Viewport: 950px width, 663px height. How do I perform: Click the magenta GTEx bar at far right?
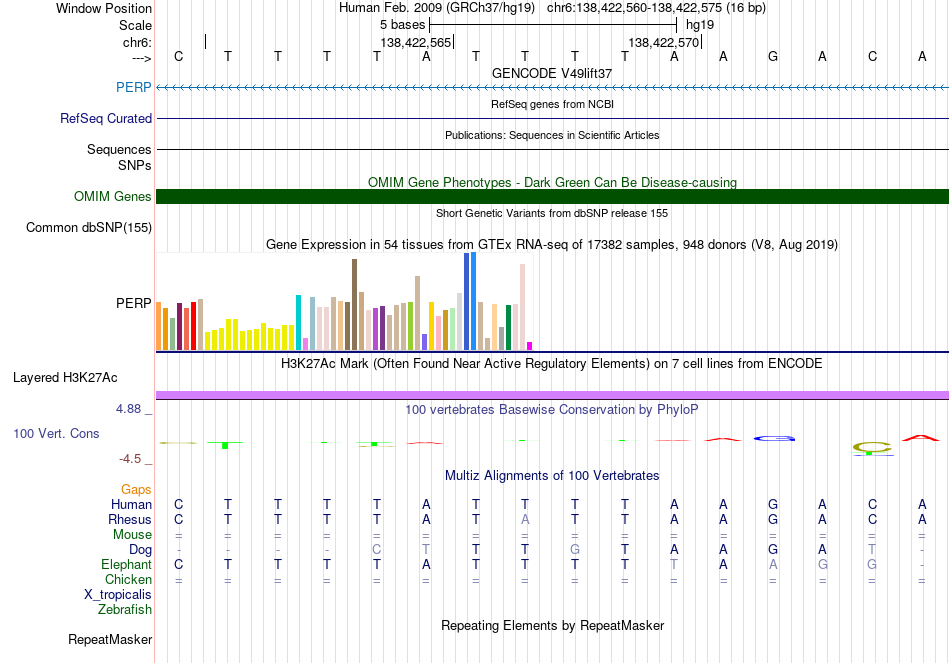coord(529,346)
